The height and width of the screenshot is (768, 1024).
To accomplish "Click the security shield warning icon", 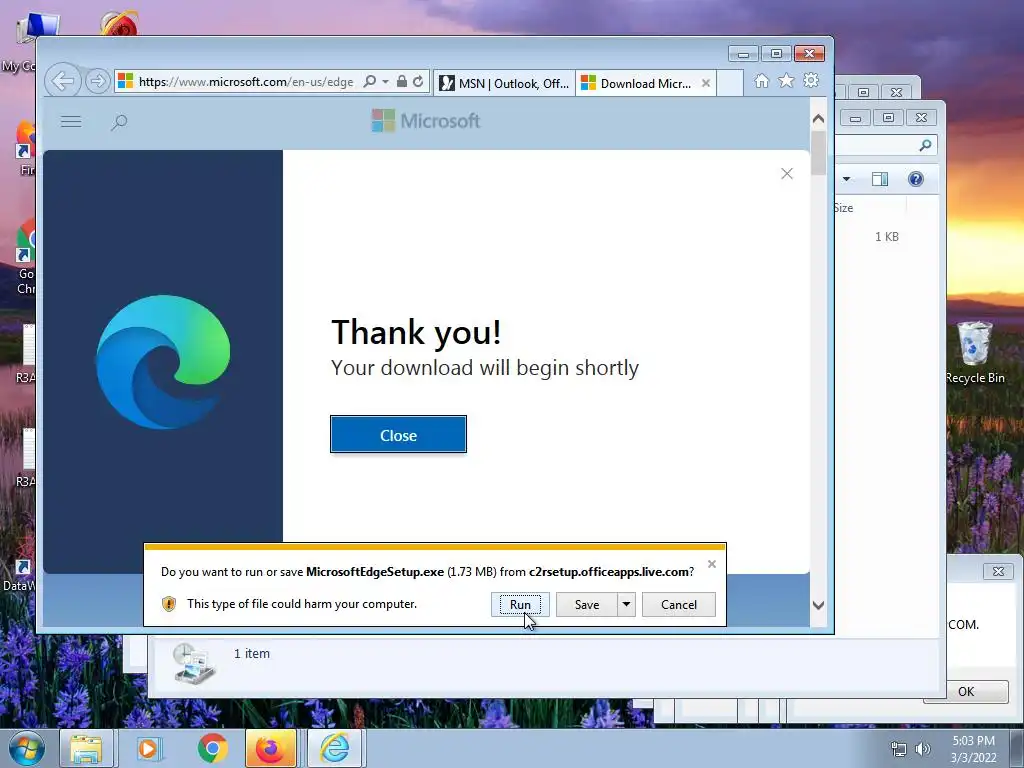I will (x=168, y=604).
